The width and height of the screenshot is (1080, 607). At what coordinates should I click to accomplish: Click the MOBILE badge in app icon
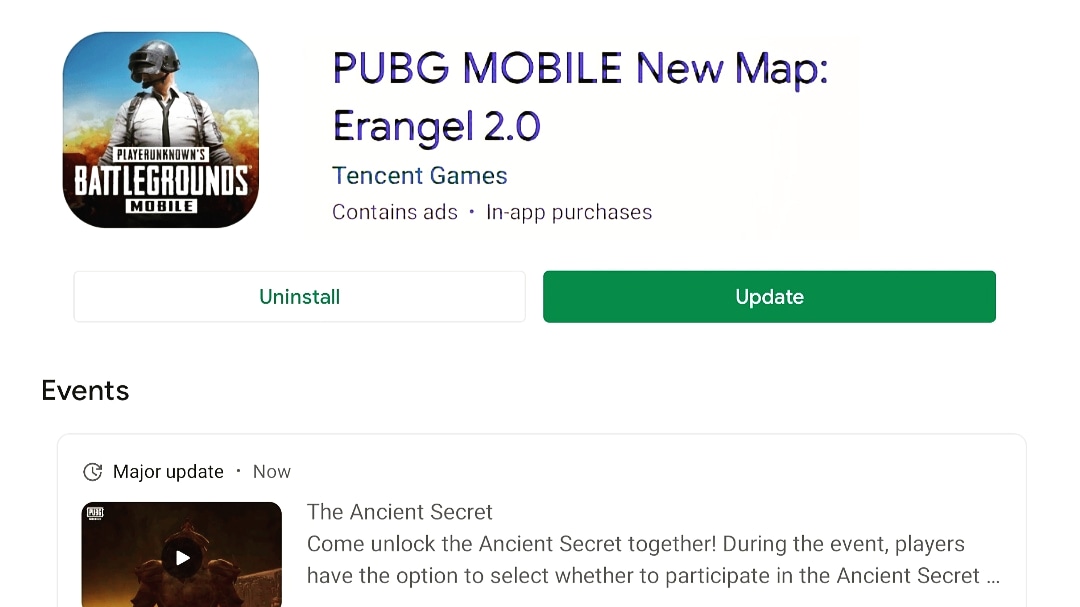(162, 206)
